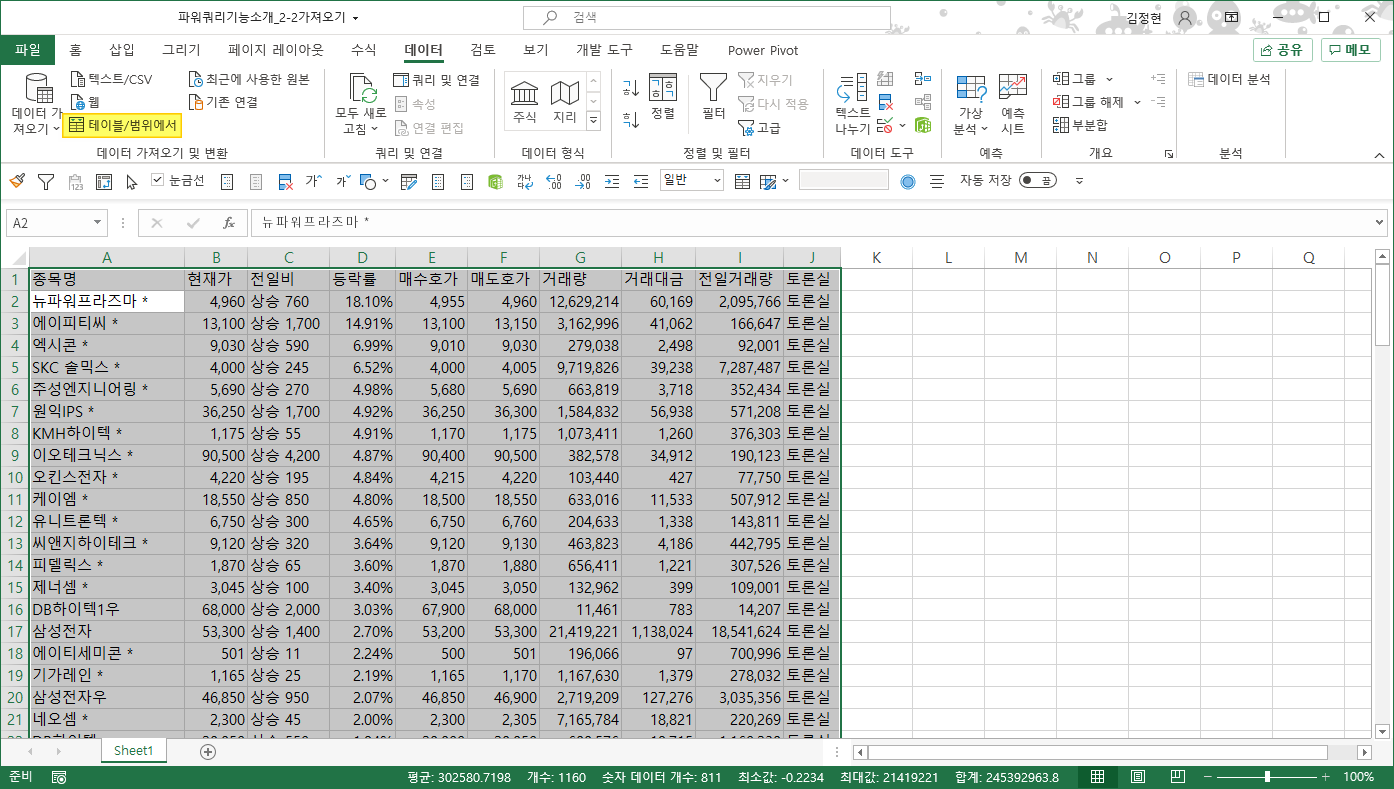Click the 공유 (Share) button
The height and width of the screenshot is (789, 1394).
[1282, 50]
